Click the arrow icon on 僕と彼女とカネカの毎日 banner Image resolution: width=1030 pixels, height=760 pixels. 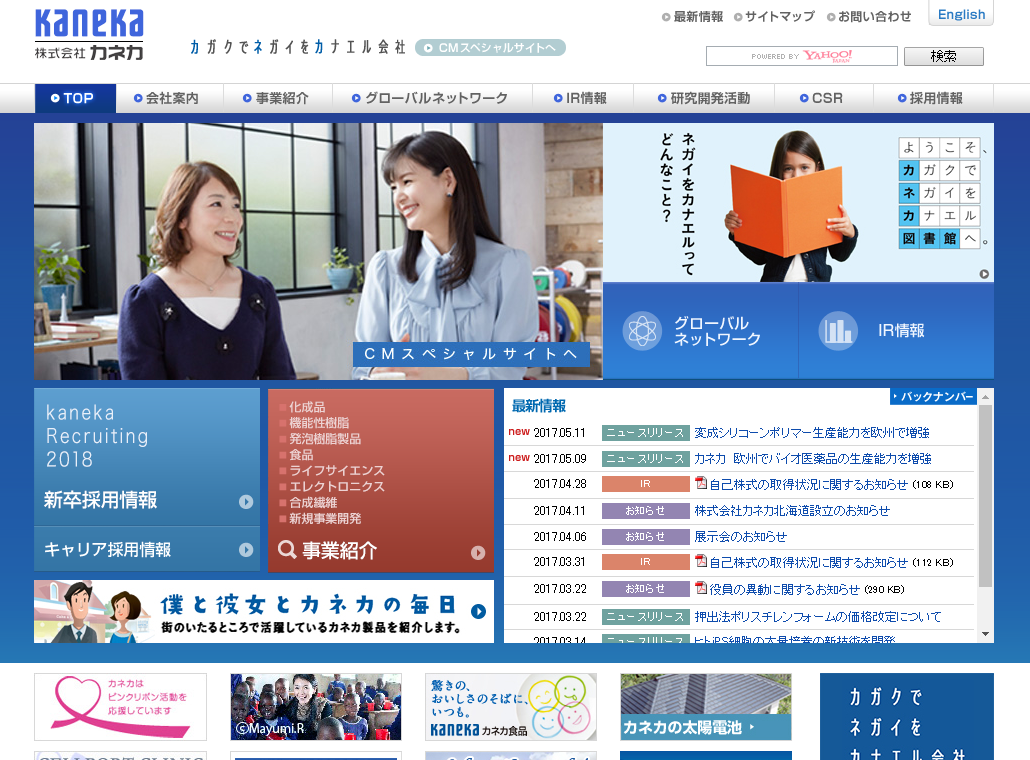tap(478, 612)
